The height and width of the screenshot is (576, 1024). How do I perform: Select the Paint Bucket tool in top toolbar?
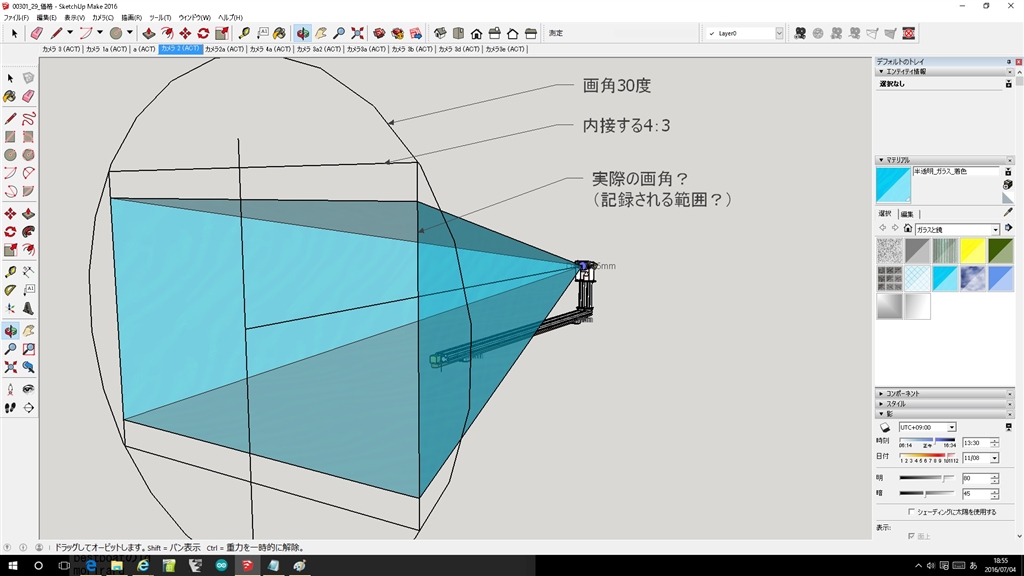click(x=280, y=33)
